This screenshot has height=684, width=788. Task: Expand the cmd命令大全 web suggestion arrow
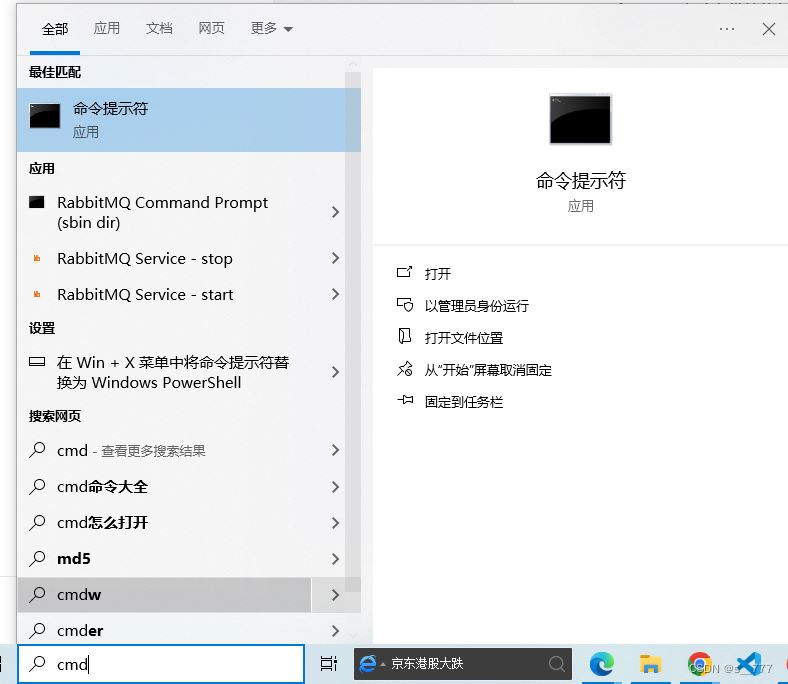[335, 487]
